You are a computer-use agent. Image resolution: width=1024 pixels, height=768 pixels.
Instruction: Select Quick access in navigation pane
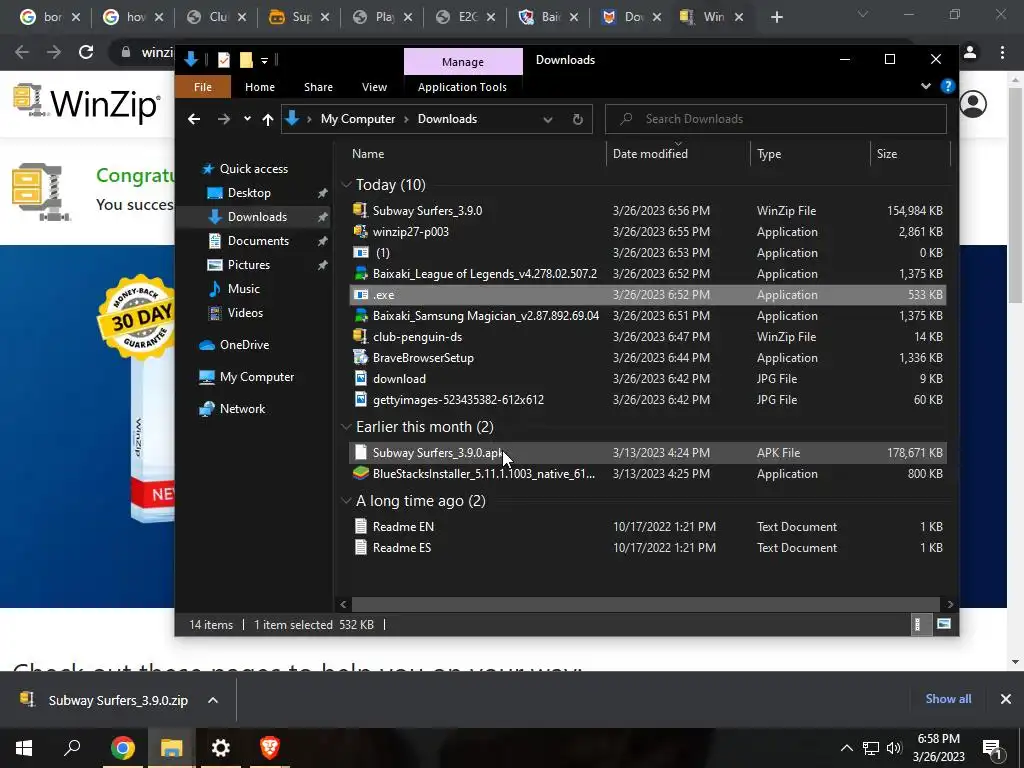click(253, 168)
